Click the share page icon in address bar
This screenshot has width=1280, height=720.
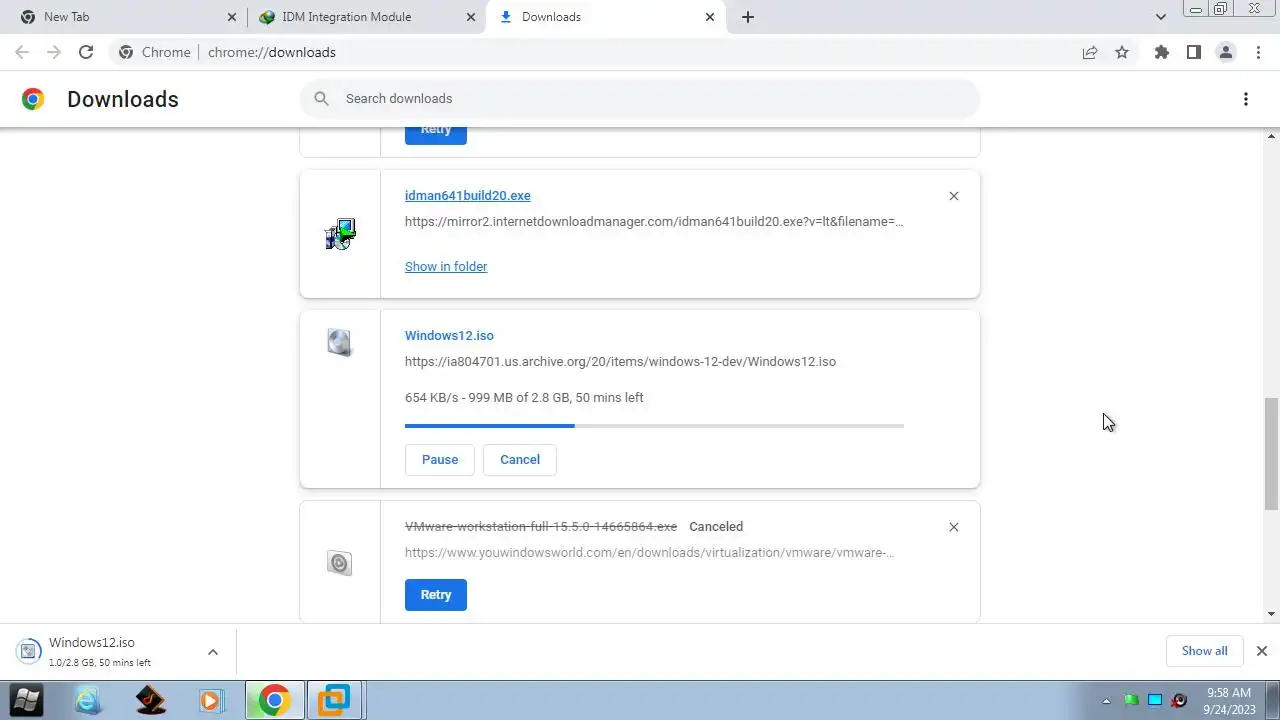tap(1090, 52)
